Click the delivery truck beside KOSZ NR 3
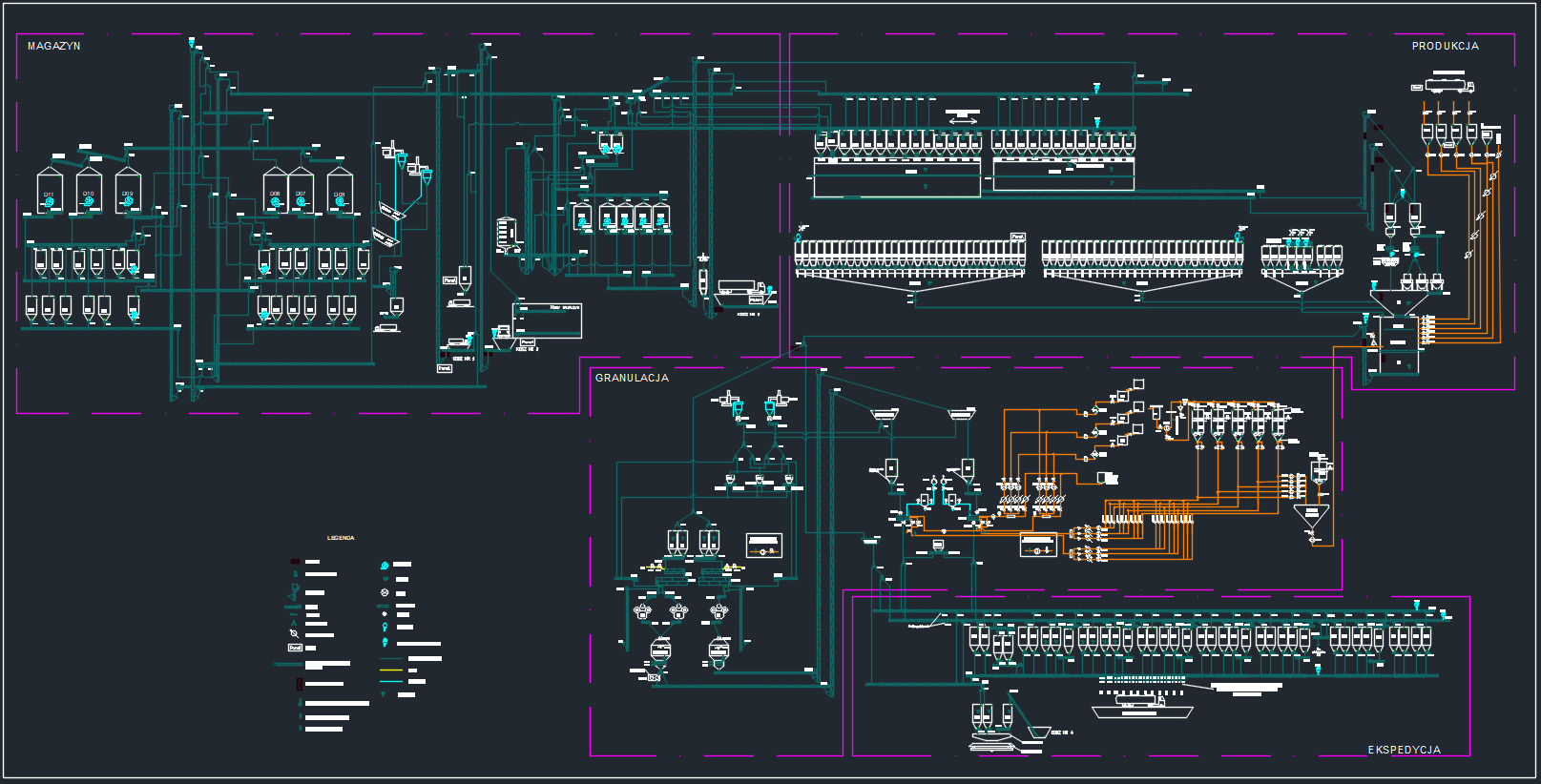Screen dimensions: 1541x784 pyautogui.click(x=741, y=289)
